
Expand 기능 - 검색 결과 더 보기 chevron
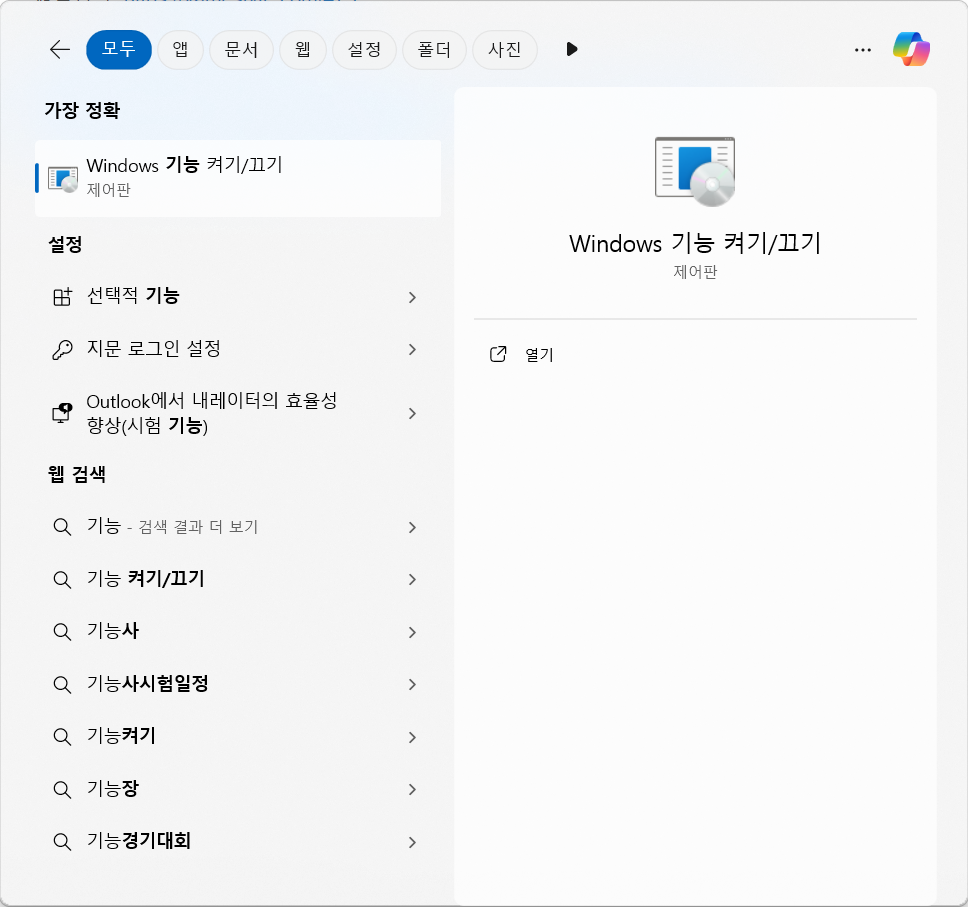click(412, 527)
